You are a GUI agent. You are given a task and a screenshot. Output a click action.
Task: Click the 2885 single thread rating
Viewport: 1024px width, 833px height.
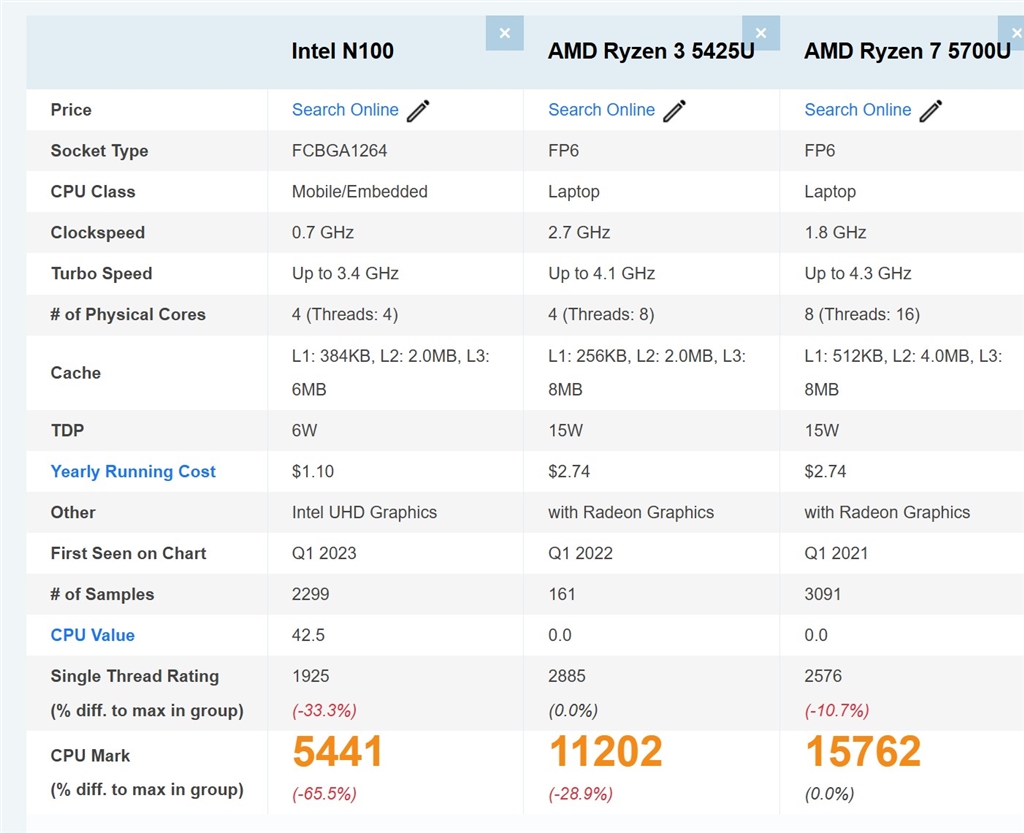567,676
